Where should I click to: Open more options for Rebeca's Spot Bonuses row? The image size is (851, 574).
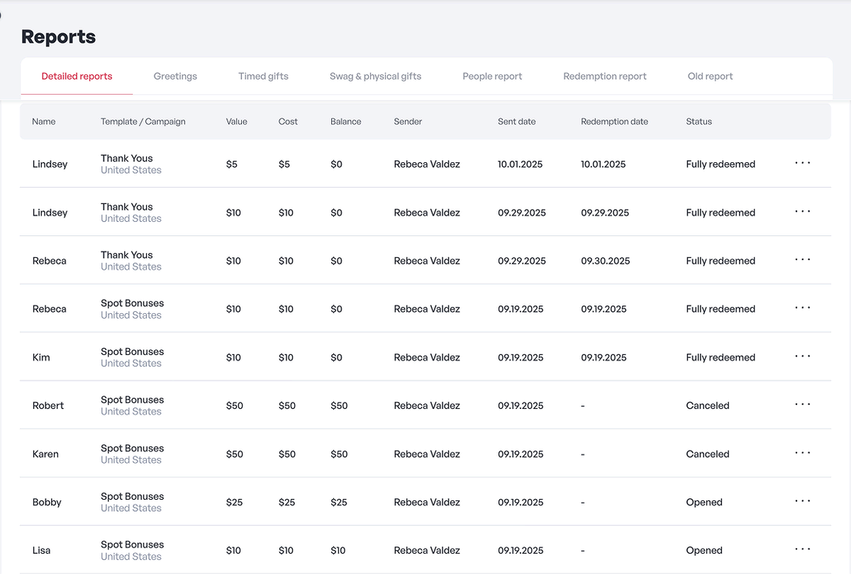pyautogui.click(x=802, y=308)
